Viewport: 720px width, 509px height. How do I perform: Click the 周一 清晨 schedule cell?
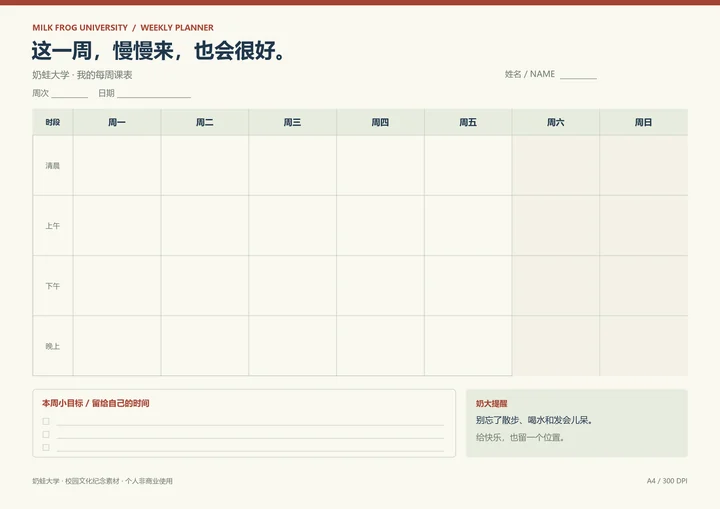pyautogui.click(x=117, y=165)
